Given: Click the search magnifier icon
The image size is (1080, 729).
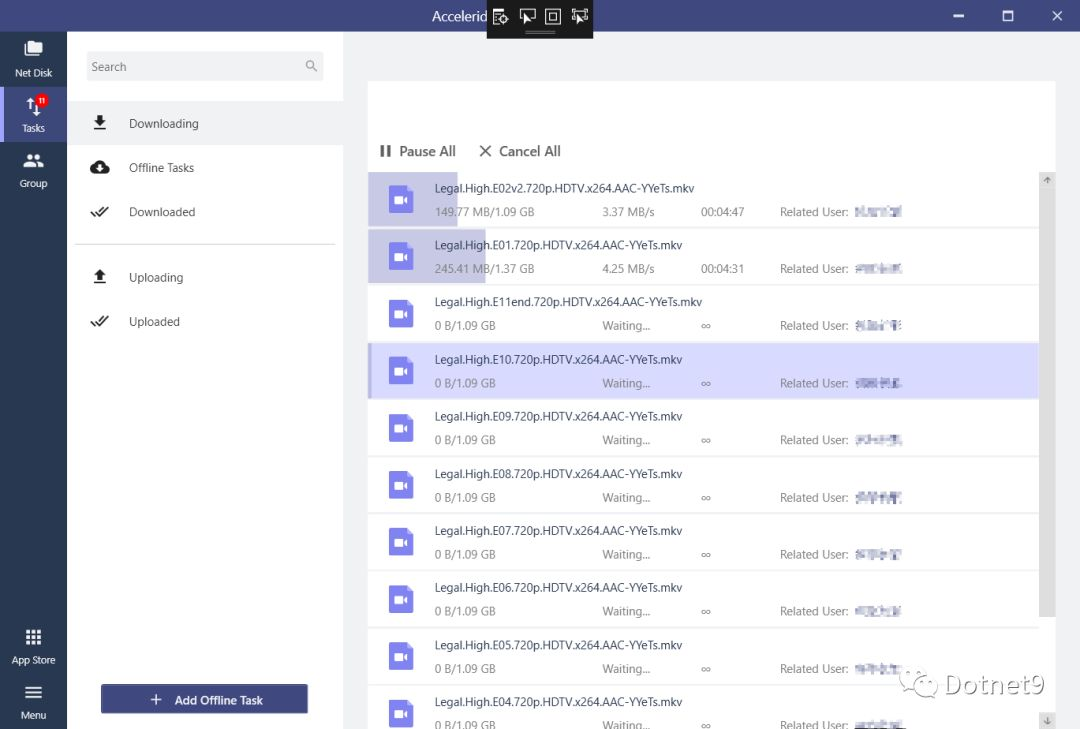Looking at the screenshot, I should (x=311, y=66).
